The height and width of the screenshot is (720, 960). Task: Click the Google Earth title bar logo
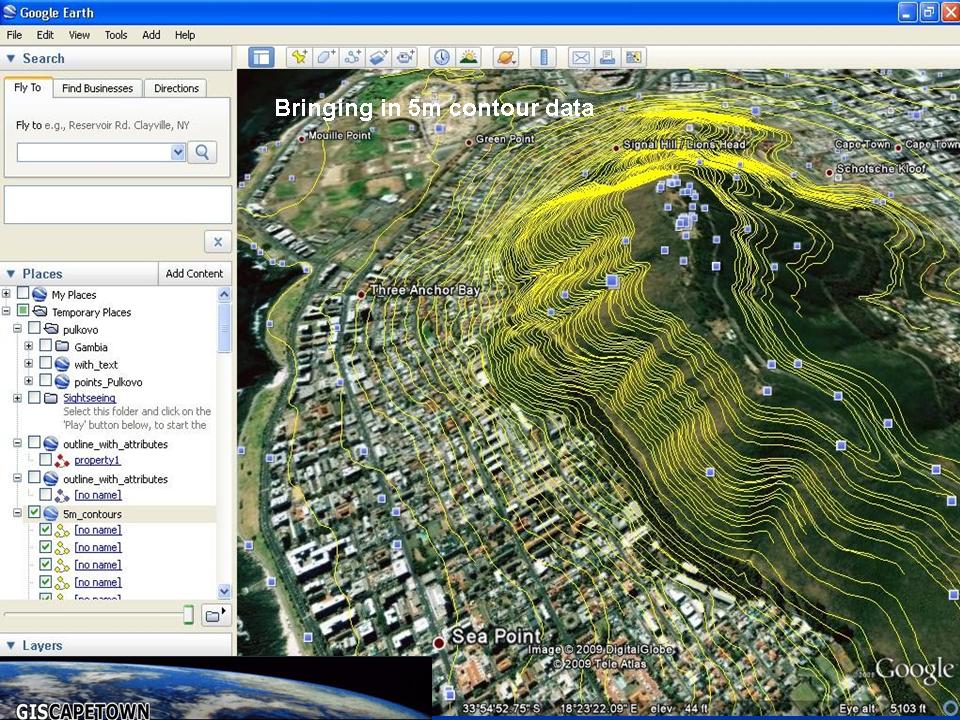click(10, 12)
